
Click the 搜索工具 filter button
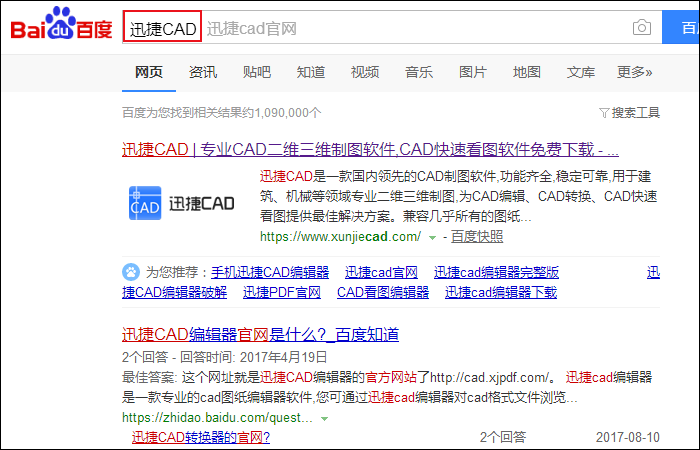[629, 112]
